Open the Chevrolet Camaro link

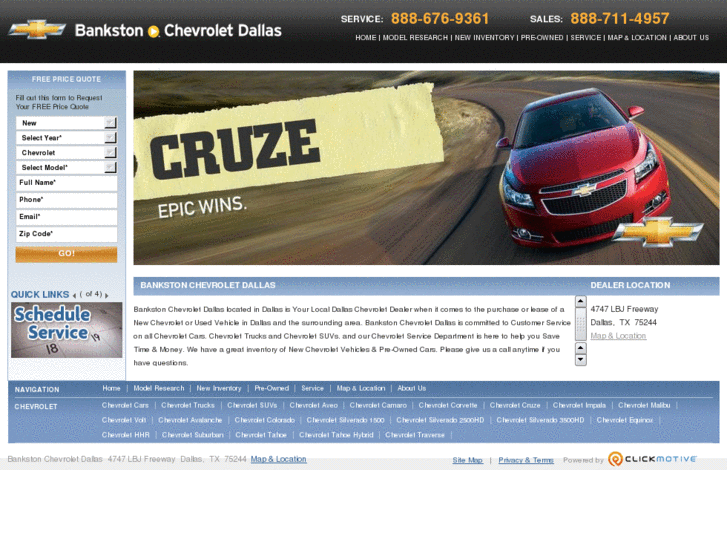(378, 405)
